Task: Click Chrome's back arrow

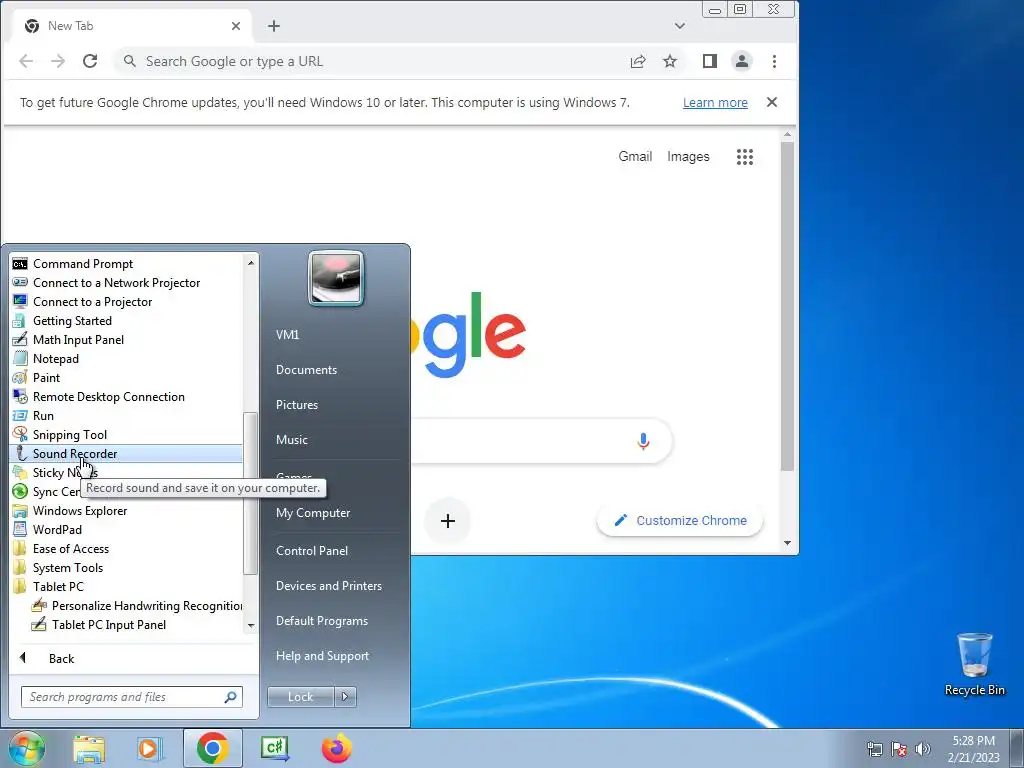Action: point(26,61)
